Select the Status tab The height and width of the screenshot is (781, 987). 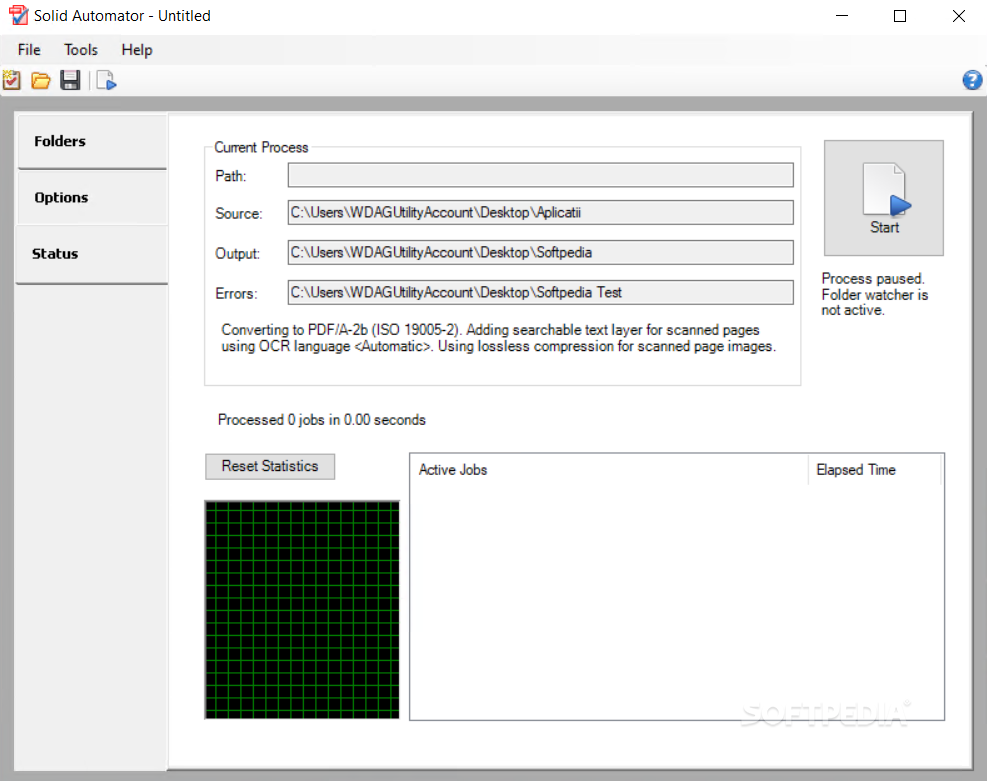[92, 254]
